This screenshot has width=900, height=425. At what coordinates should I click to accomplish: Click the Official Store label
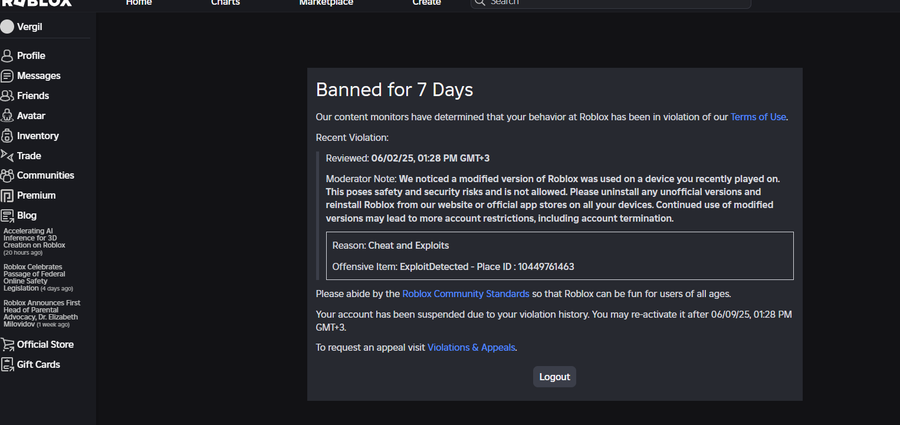coord(45,345)
